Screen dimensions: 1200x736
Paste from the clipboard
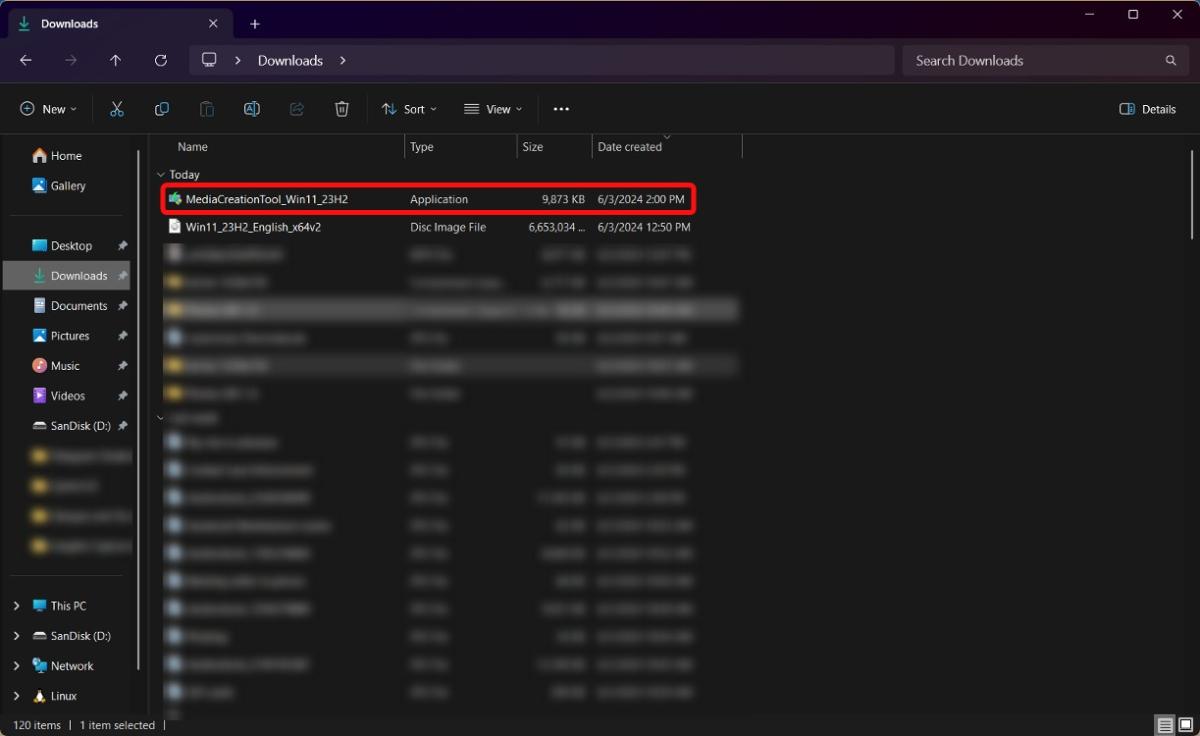(206, 109)
